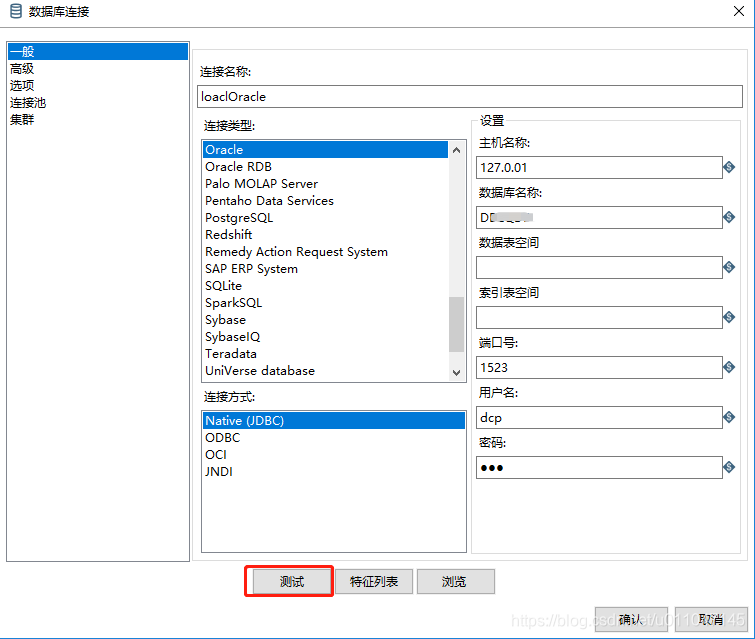This screenshot has height=639, width=755.
Task: Select OCI access method
Action: click(334, 455)
